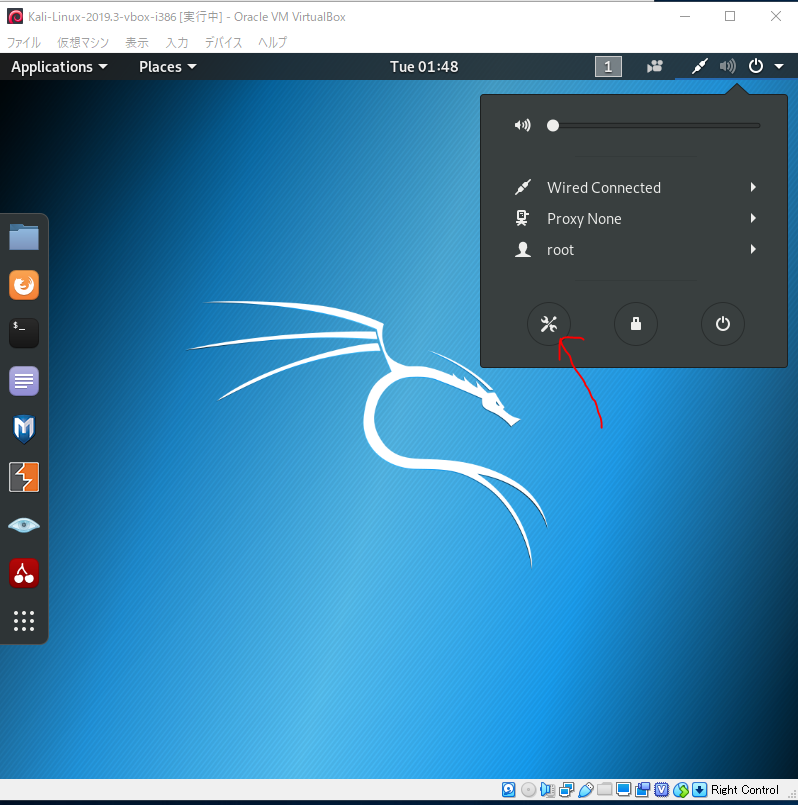
Task: Lock the screen with padlock button
Action: click(635, 324)
